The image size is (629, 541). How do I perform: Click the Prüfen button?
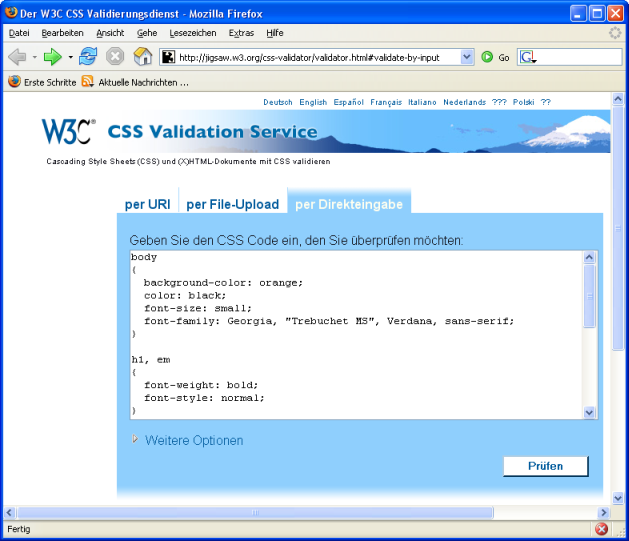coord(546,466)
